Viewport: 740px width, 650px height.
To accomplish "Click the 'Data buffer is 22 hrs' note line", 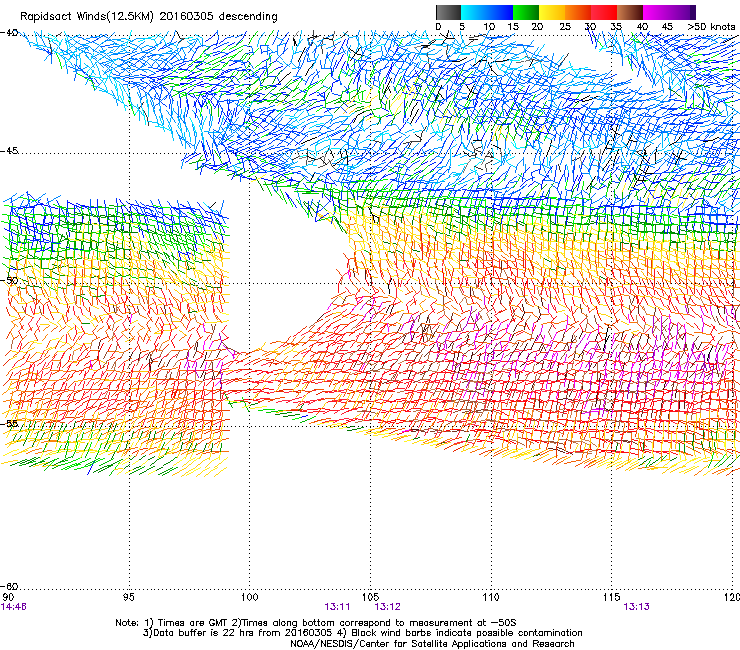I will pyautogui.click(x=362, y=633).
